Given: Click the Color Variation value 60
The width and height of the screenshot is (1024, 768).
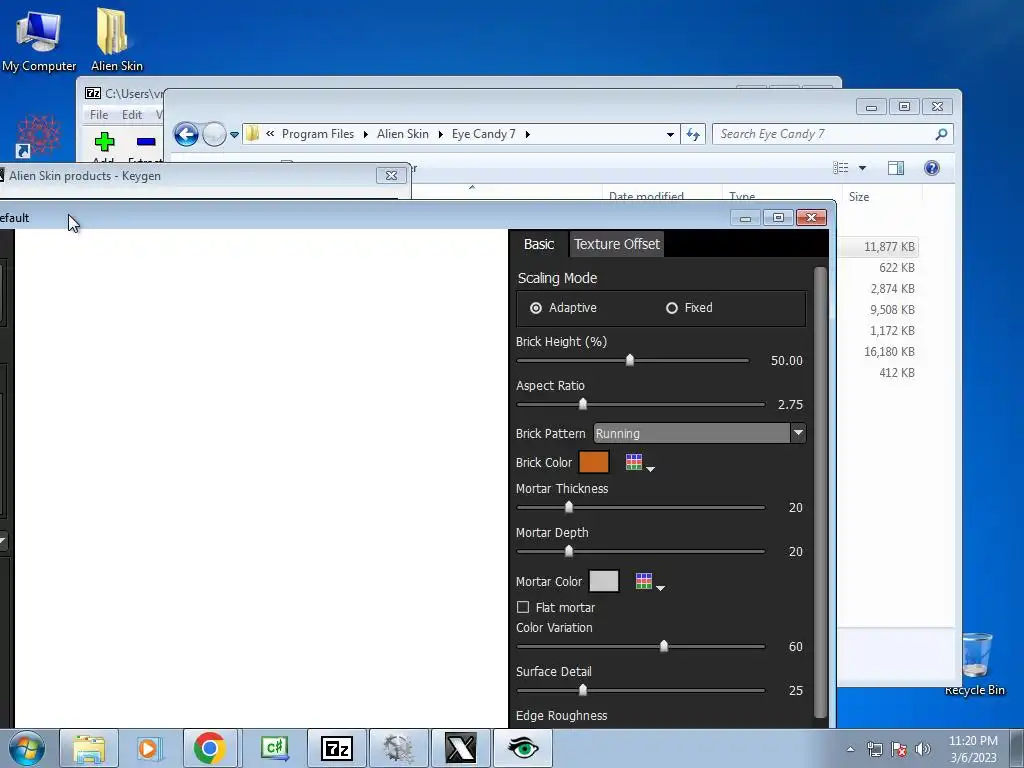Looking at the screenshot, I should pos(795,647).
